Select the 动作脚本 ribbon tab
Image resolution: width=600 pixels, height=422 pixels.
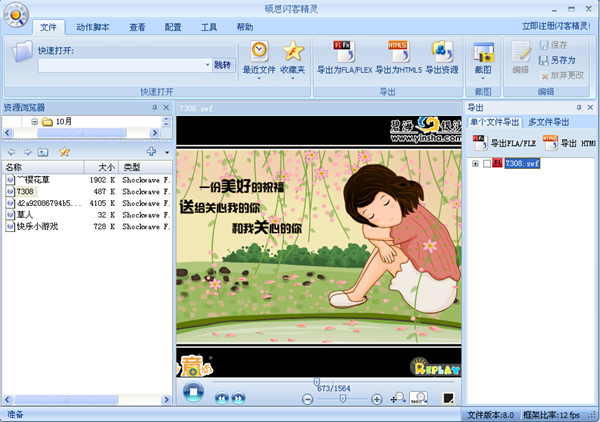click(x=93, y=27)
